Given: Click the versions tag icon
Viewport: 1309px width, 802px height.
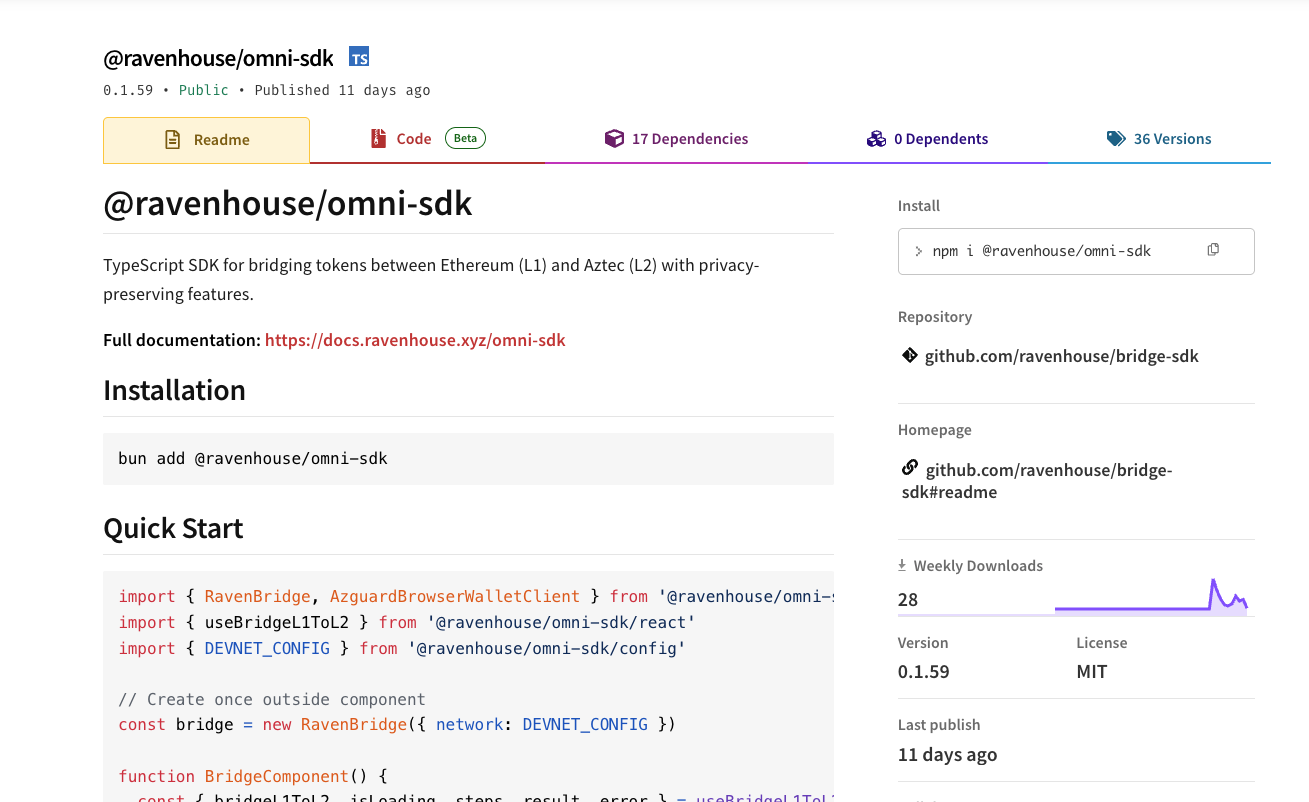Looking at the screenshot, I should (1116, 138).
